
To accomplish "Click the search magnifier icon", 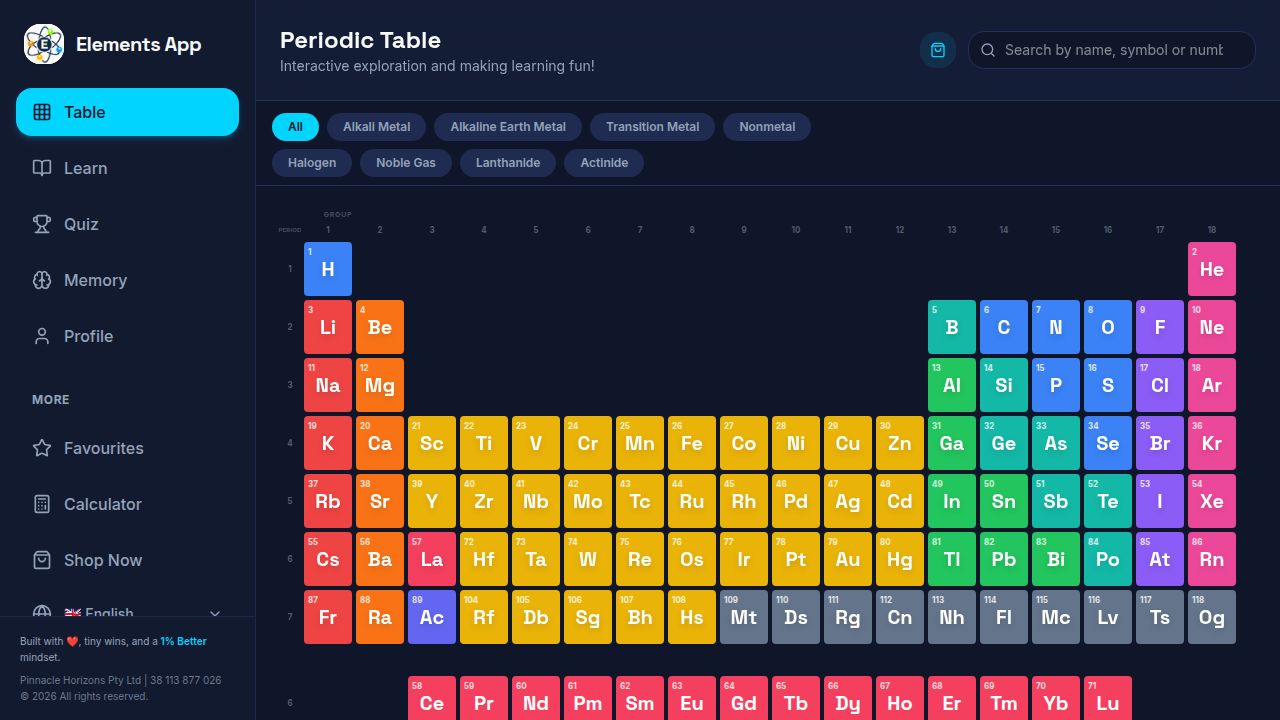I will (x=988, y=50).
